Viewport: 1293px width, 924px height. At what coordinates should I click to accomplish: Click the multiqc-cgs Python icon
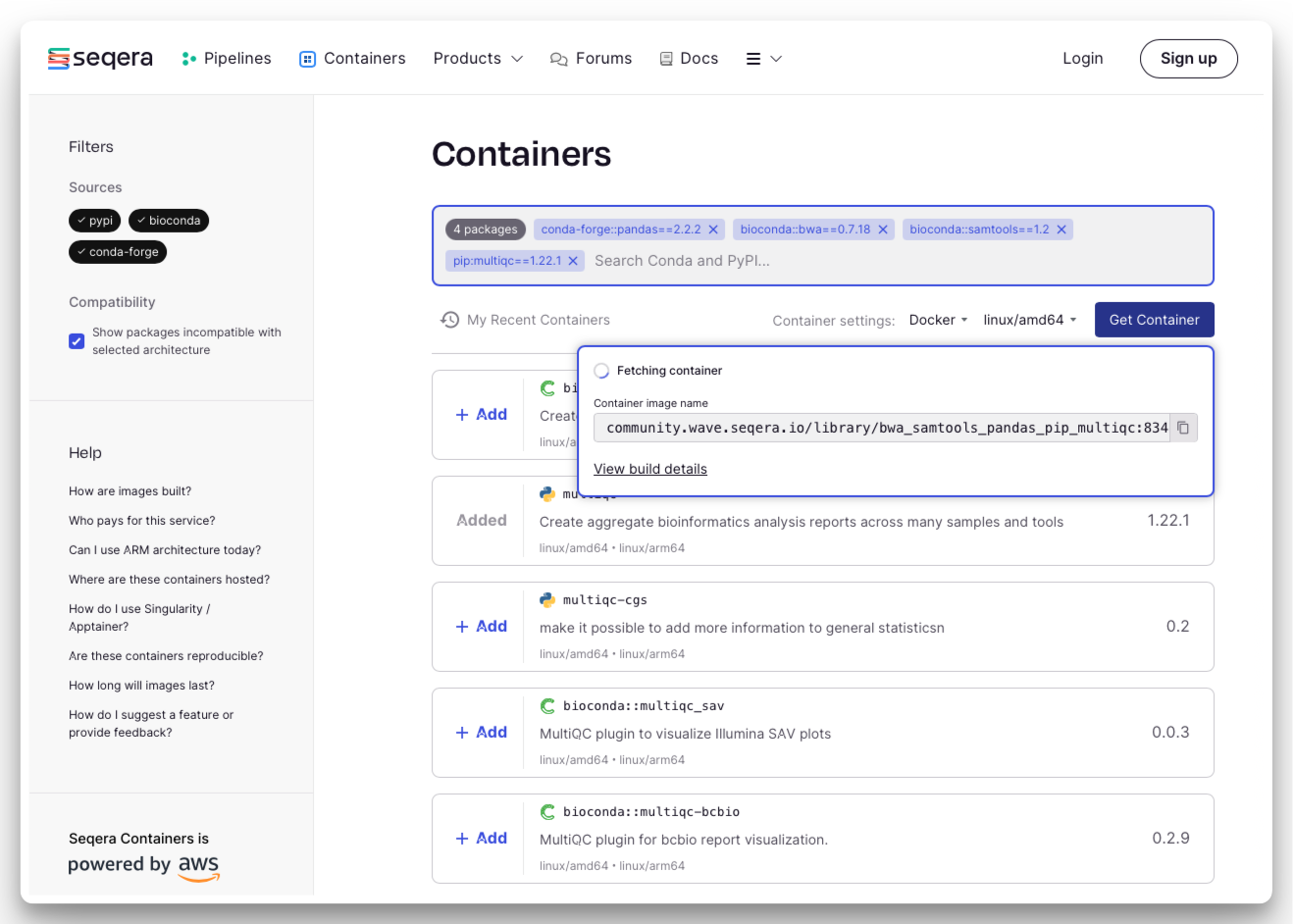(x=547, y=599)
